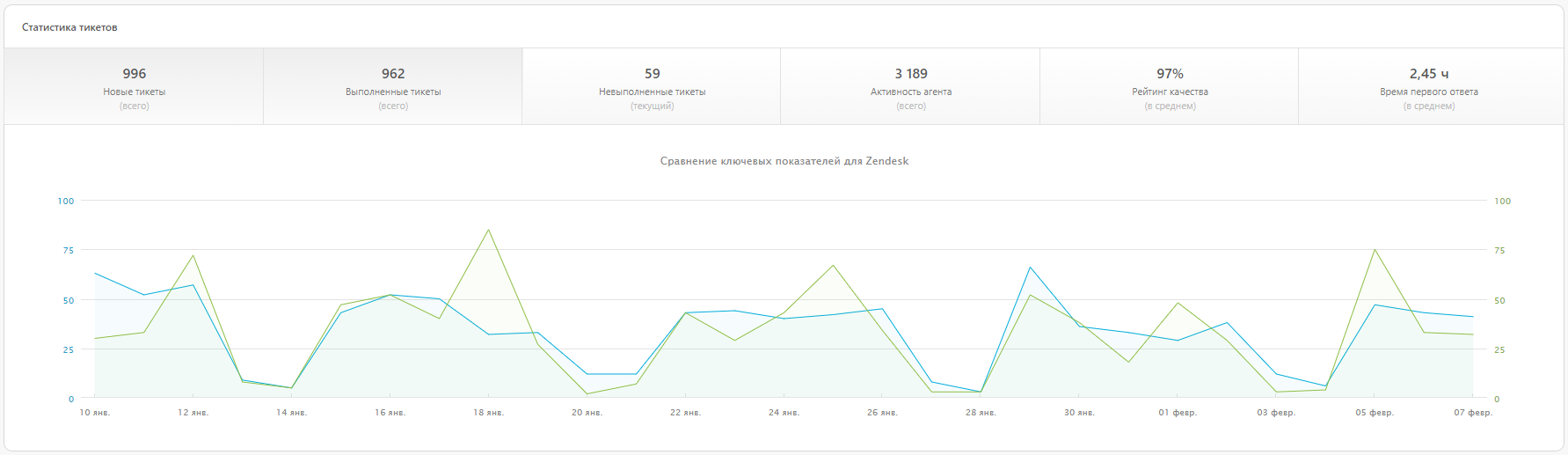
Task: Click the 01 февр. x-axis label
Action: (1177, 412)
